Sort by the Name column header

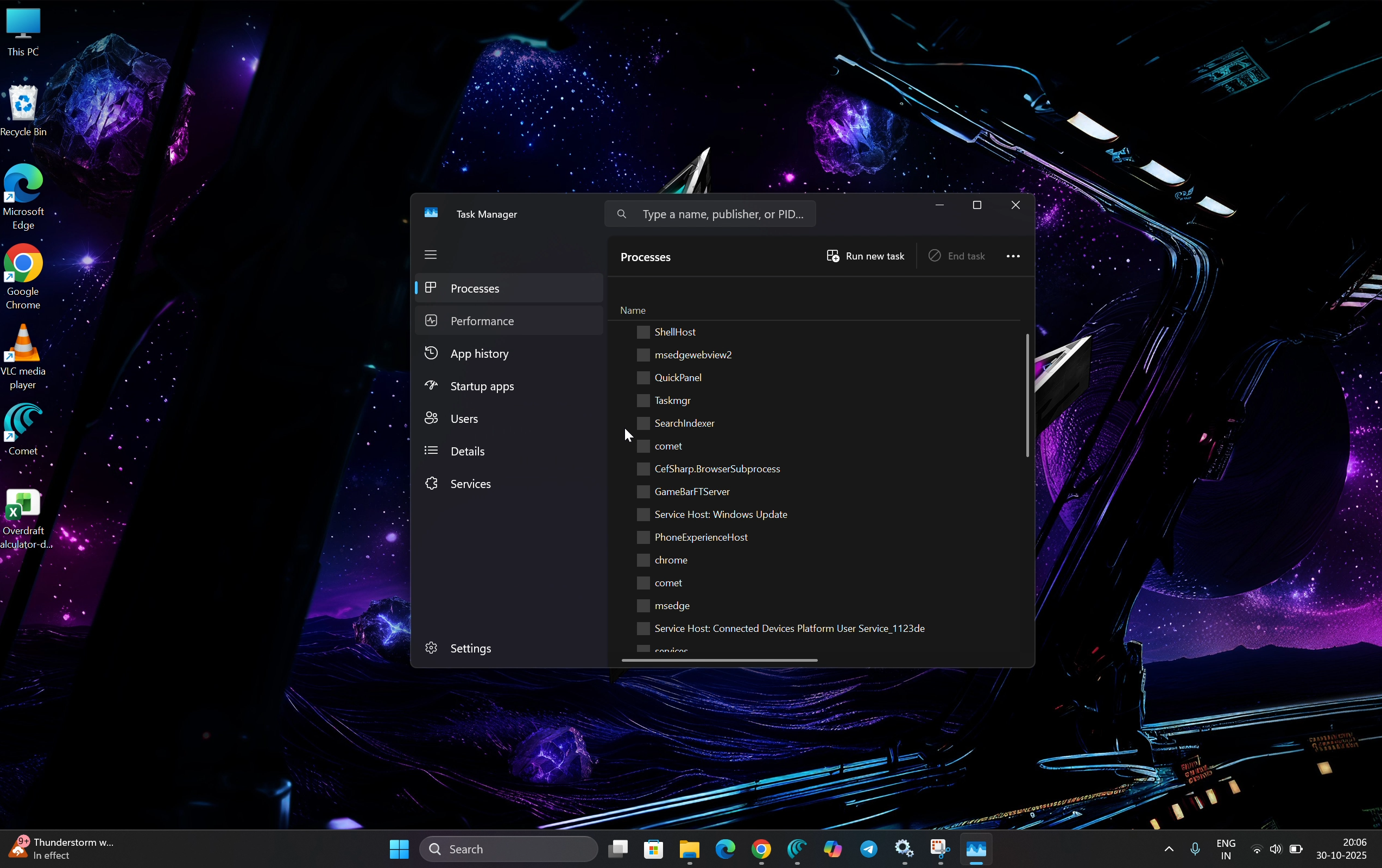pyautogui.click(x=633, y=311)
